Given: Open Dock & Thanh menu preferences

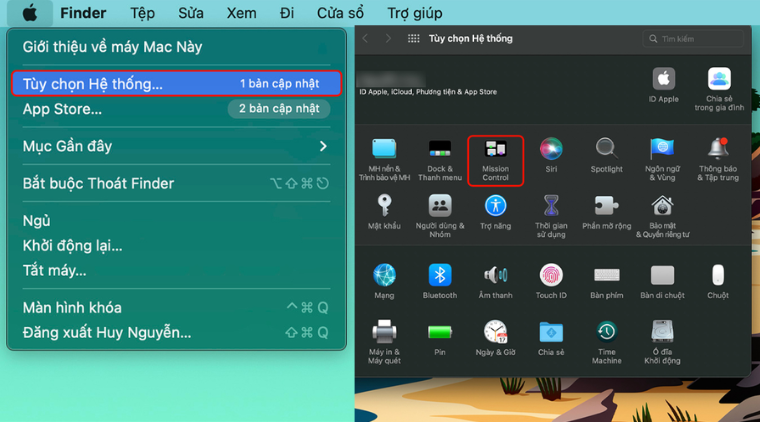Looking at the screenshot, I should coord(440,160).
